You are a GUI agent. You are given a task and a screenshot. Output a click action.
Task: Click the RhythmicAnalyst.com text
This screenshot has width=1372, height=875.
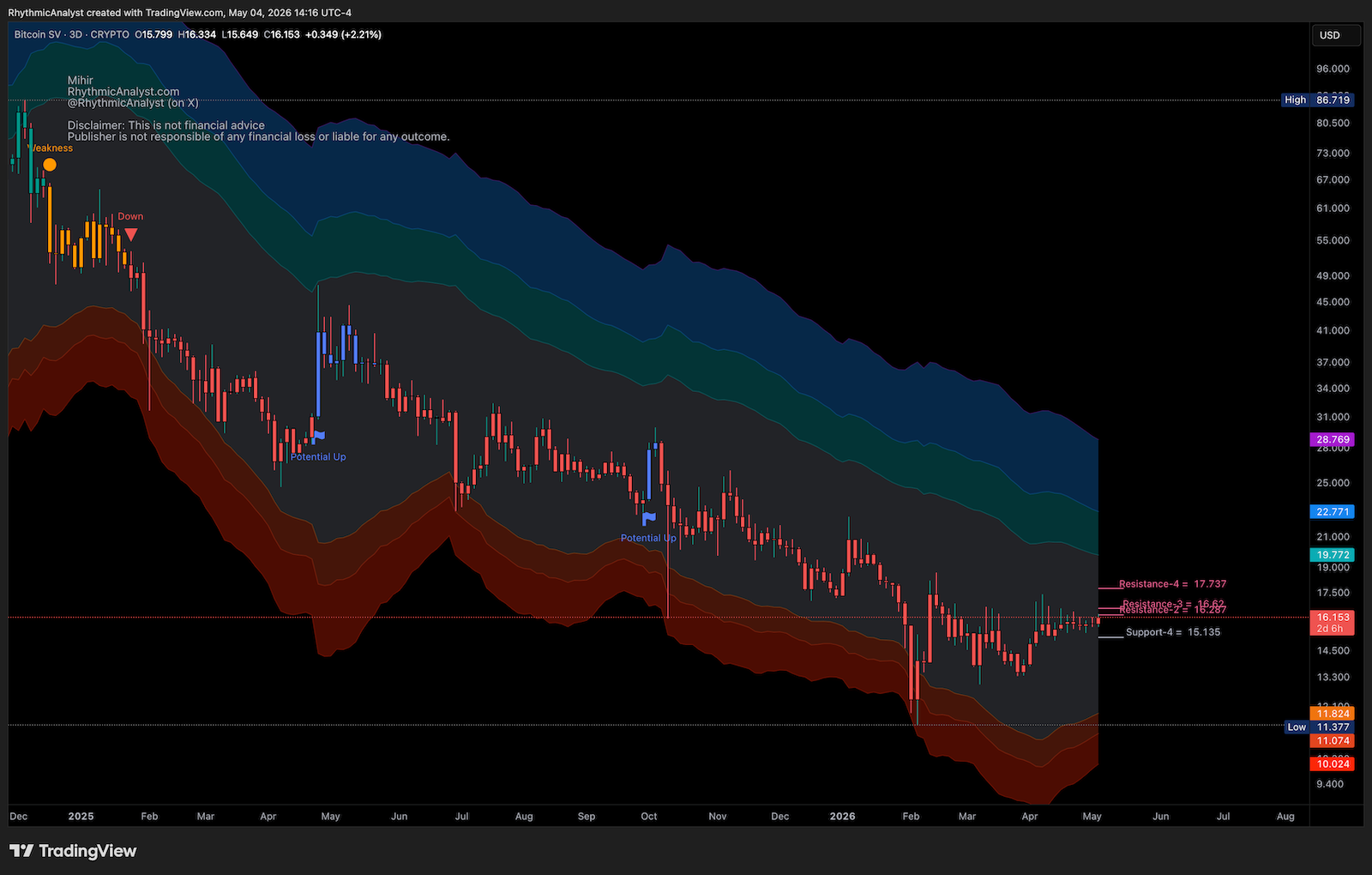[123, 92]
